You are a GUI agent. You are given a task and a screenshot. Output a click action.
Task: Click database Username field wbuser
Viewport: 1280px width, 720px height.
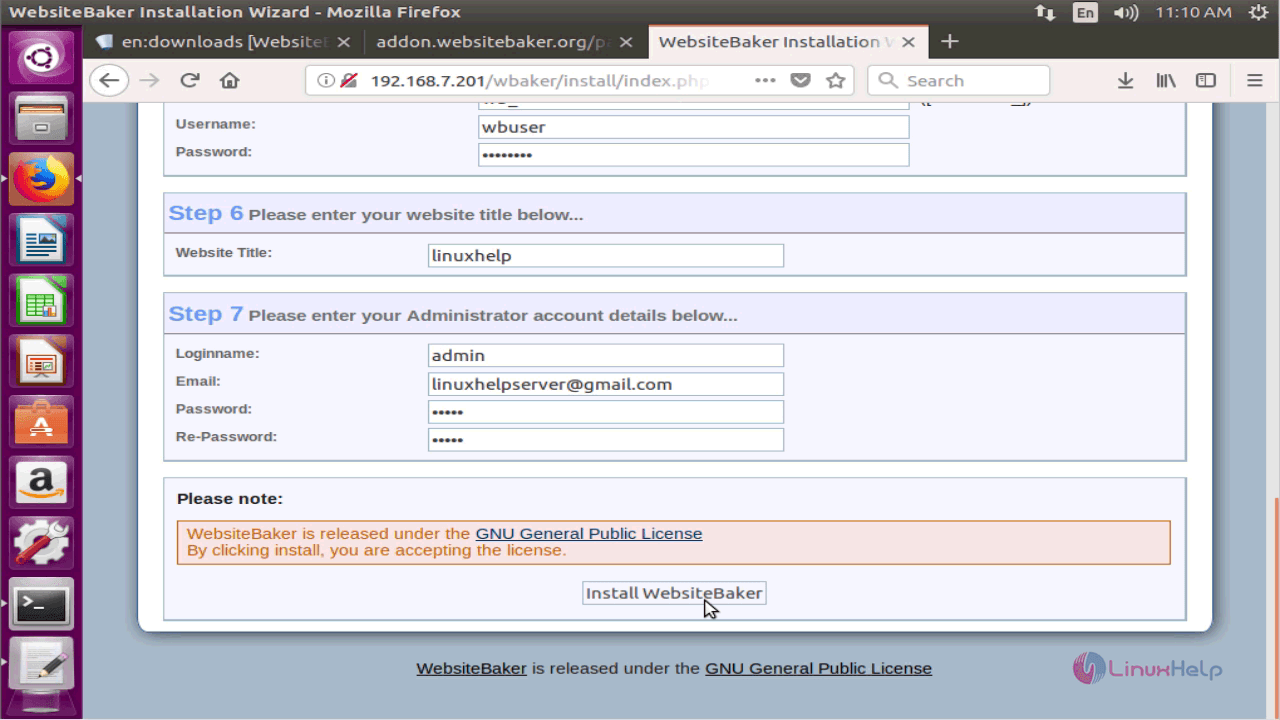click(693, 127)
